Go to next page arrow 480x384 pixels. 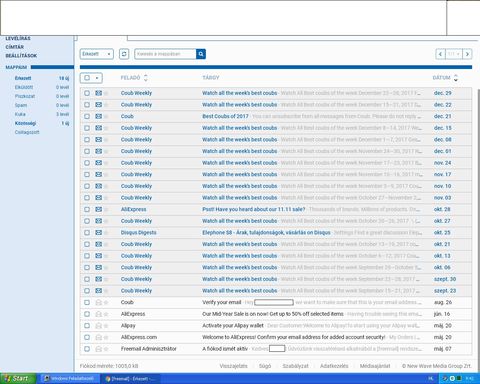[467, 54]
